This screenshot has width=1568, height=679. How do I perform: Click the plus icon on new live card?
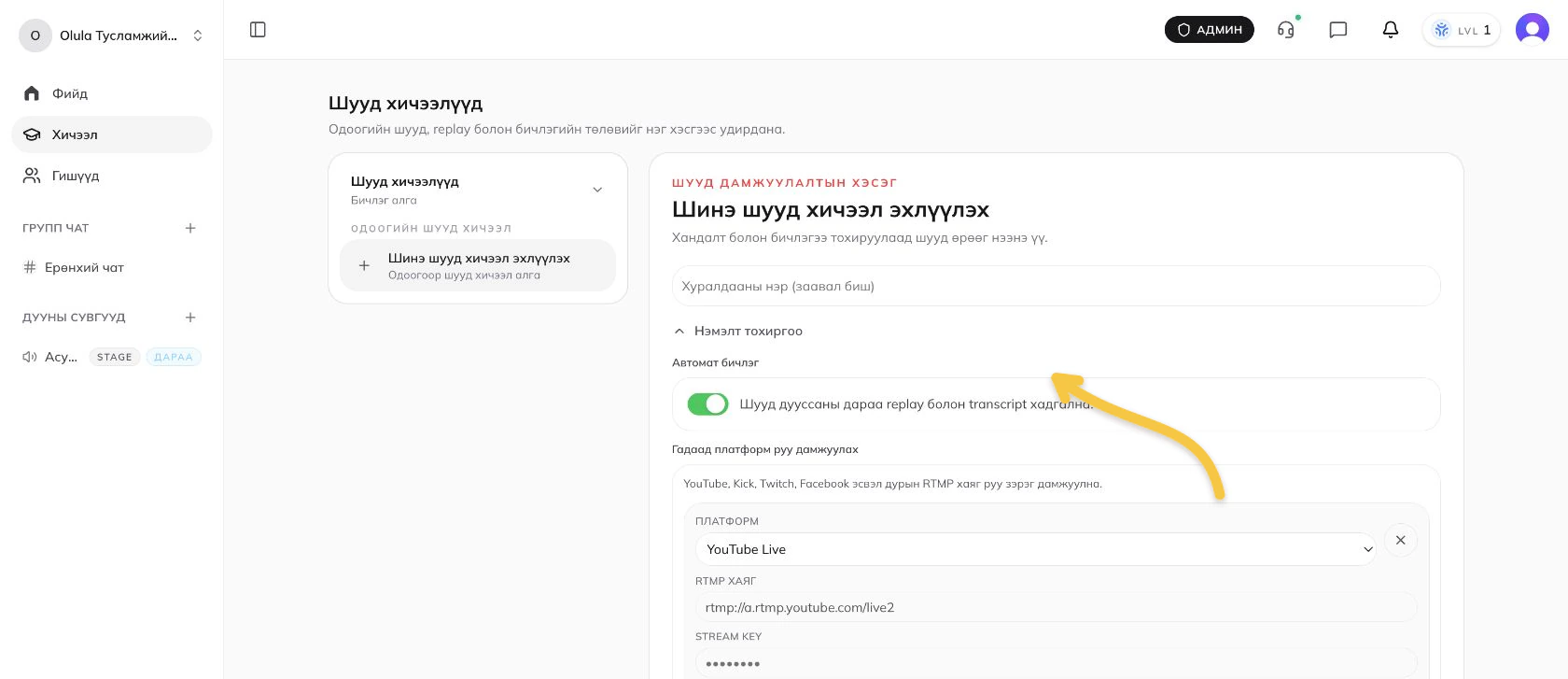tap(365, 265)
